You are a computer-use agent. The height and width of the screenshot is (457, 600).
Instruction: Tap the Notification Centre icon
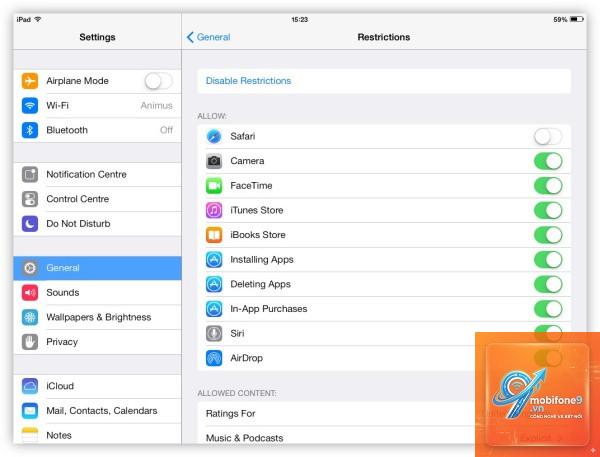[x=30, y=175]
